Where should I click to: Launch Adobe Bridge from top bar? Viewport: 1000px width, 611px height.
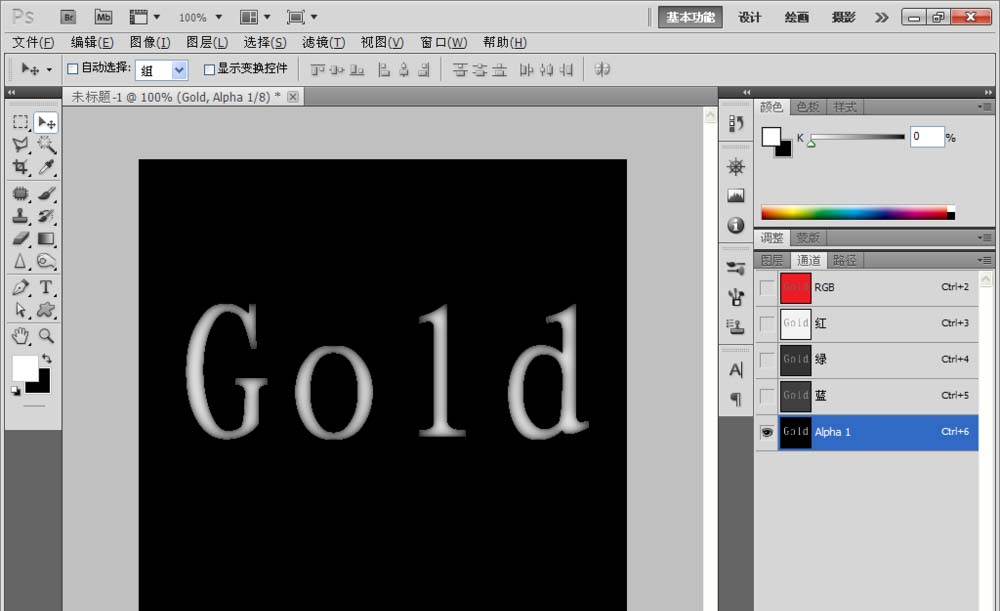(x=68, y=17)
